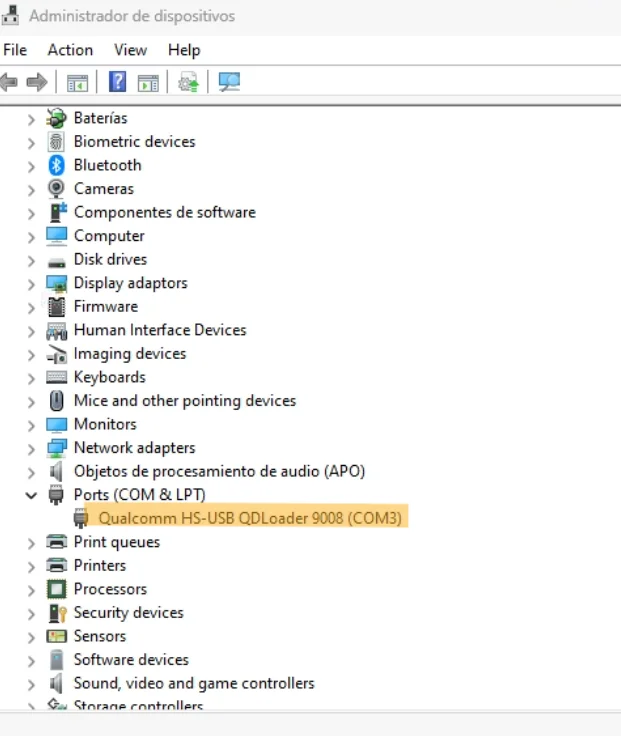Scan for hardware changes toolbar icon
The height and width of the screenshot is (736, 621).
229,82
